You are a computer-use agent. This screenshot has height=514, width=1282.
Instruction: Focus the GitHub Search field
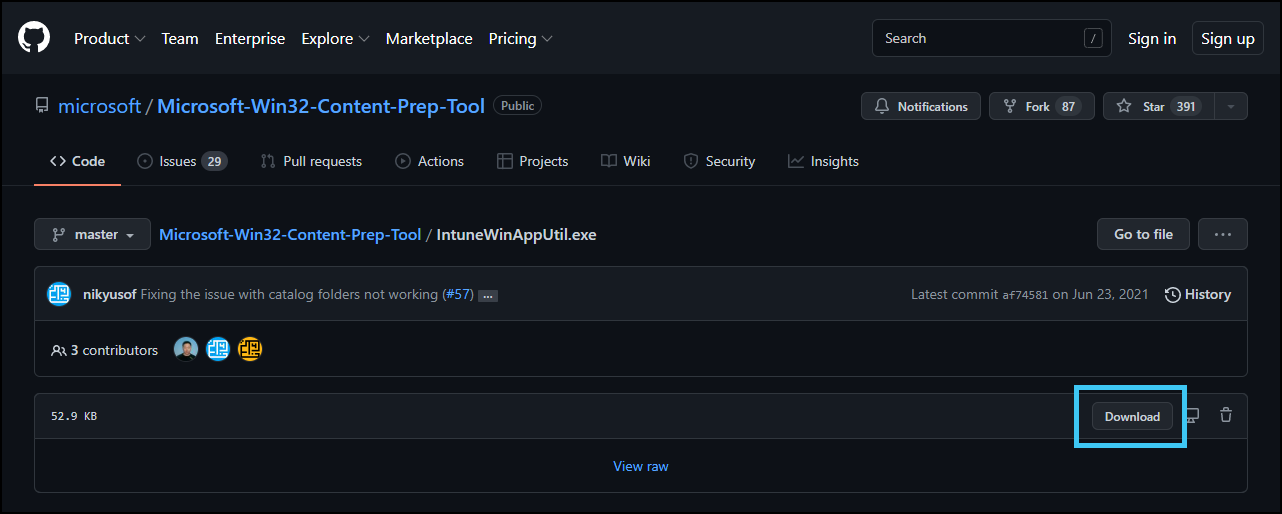point(993,38)
